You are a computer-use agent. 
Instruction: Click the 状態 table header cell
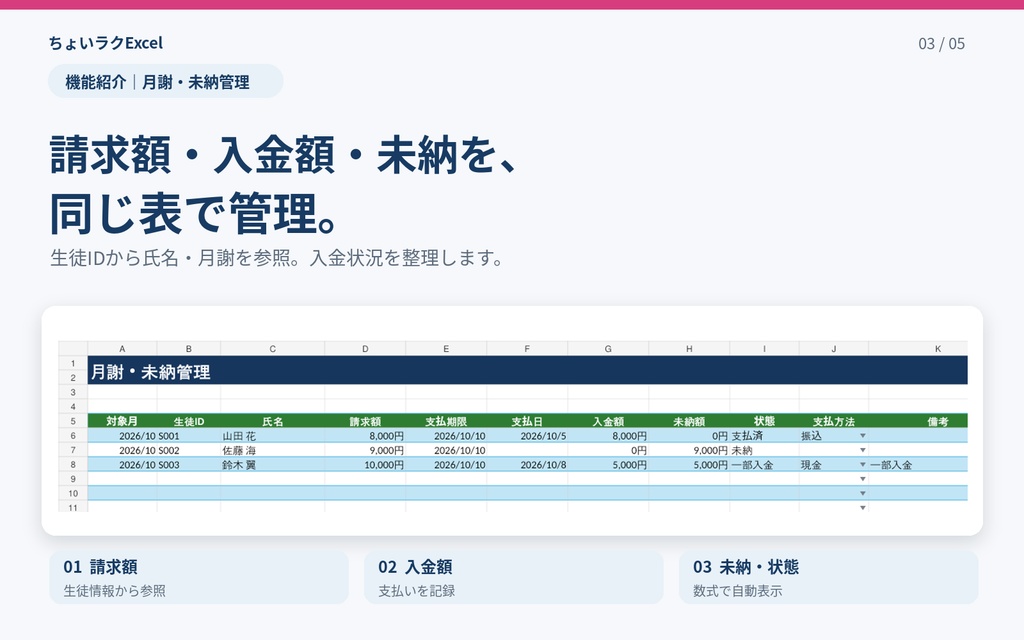(x=764, y=421)
